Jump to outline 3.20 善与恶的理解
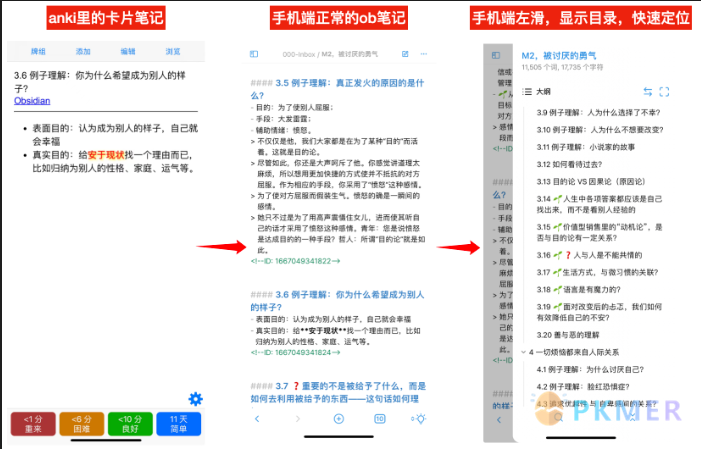 point(568,335)
